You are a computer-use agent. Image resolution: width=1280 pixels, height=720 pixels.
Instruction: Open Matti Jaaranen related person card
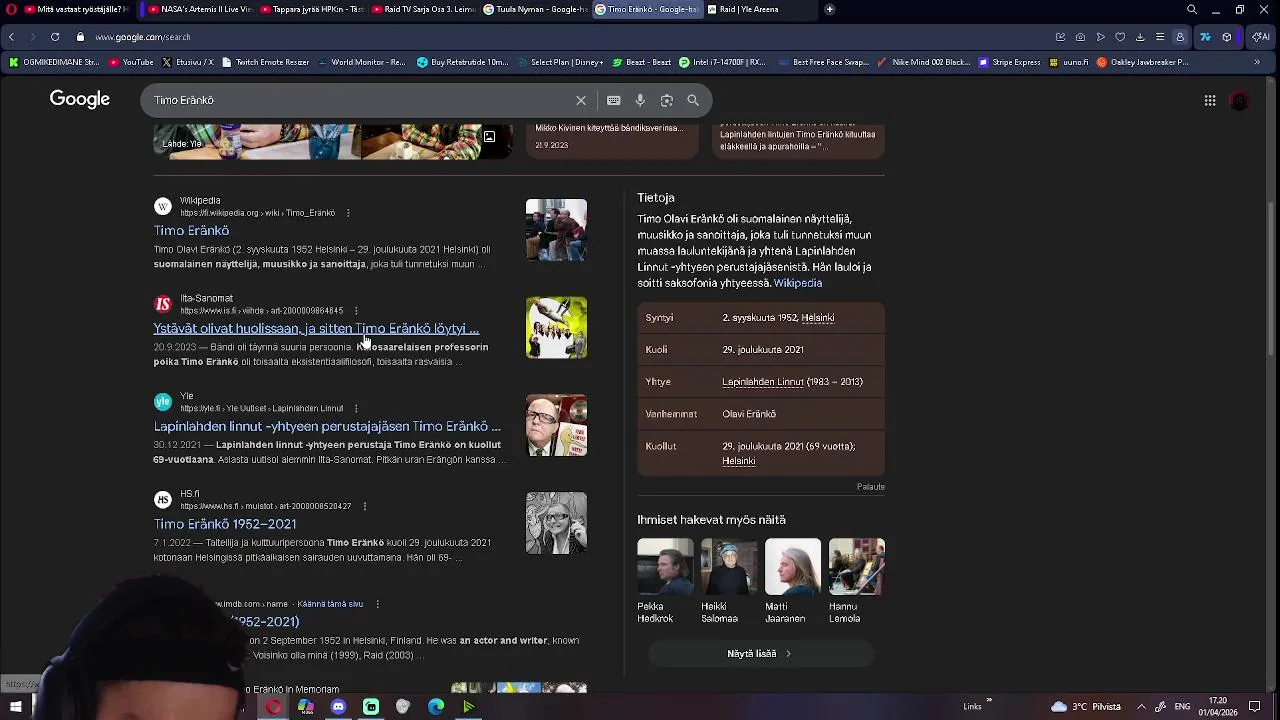pyautogui.click(x=793, y=582)
